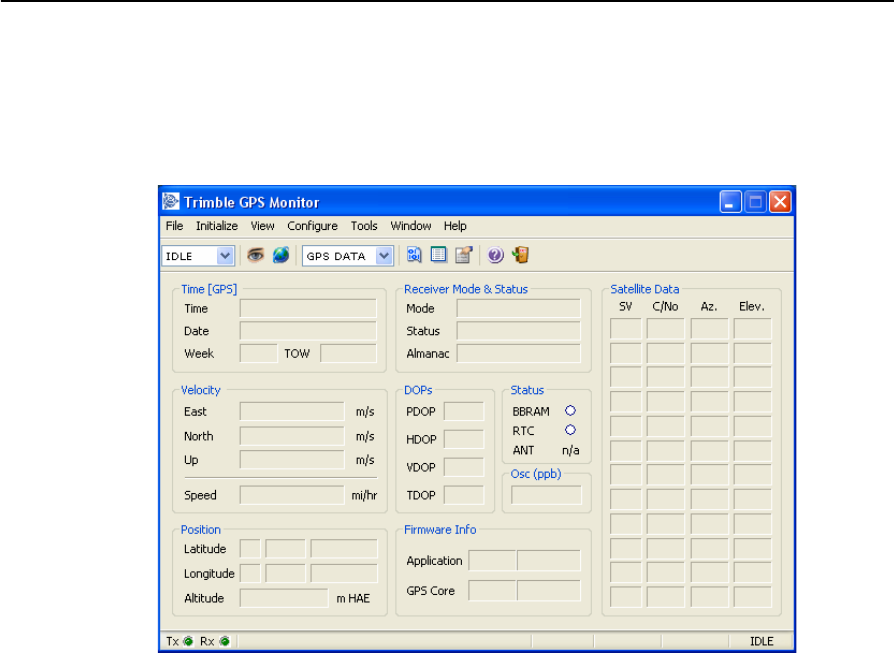The height and width of the screenshot is (653, 894).
Task: Open the File menu
Action: coord(174,226)
